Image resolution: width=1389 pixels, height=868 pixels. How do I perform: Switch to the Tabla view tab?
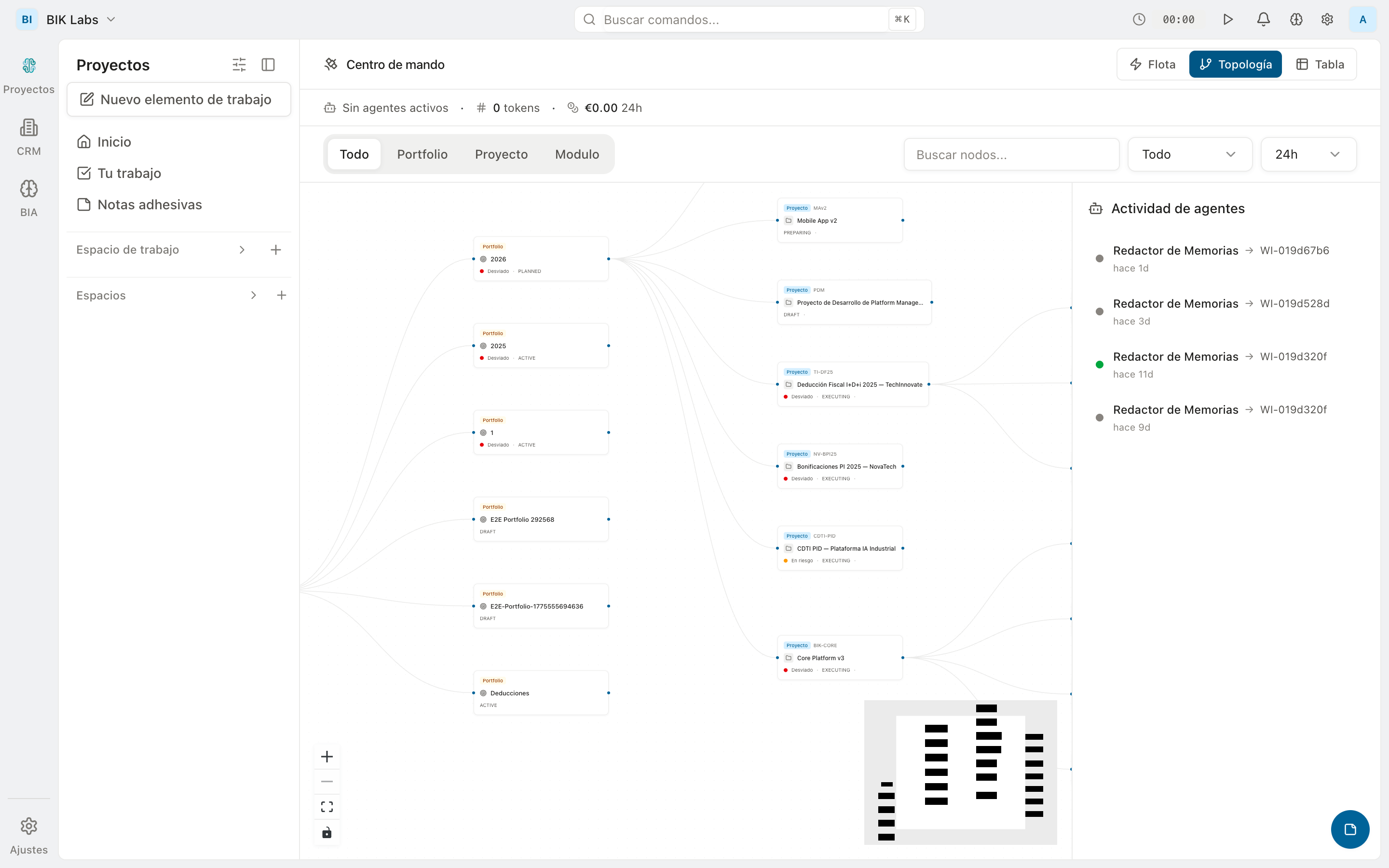pos(1320,64)
